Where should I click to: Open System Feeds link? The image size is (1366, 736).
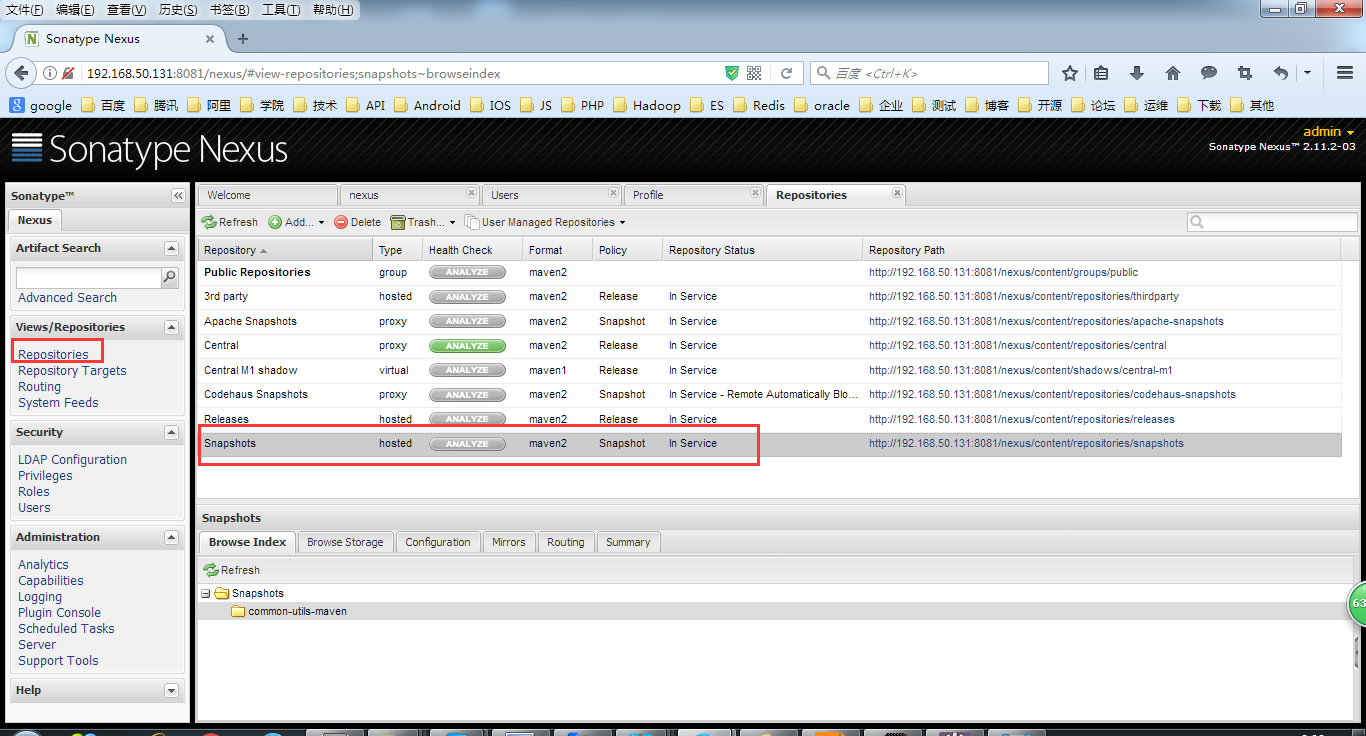pos(58,403)
